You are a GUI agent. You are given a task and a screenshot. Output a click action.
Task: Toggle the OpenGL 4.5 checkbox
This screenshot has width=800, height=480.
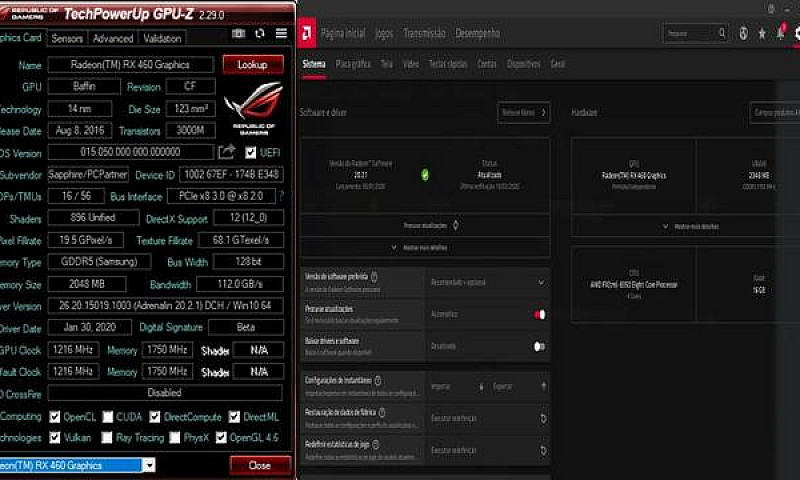(221, 438)
